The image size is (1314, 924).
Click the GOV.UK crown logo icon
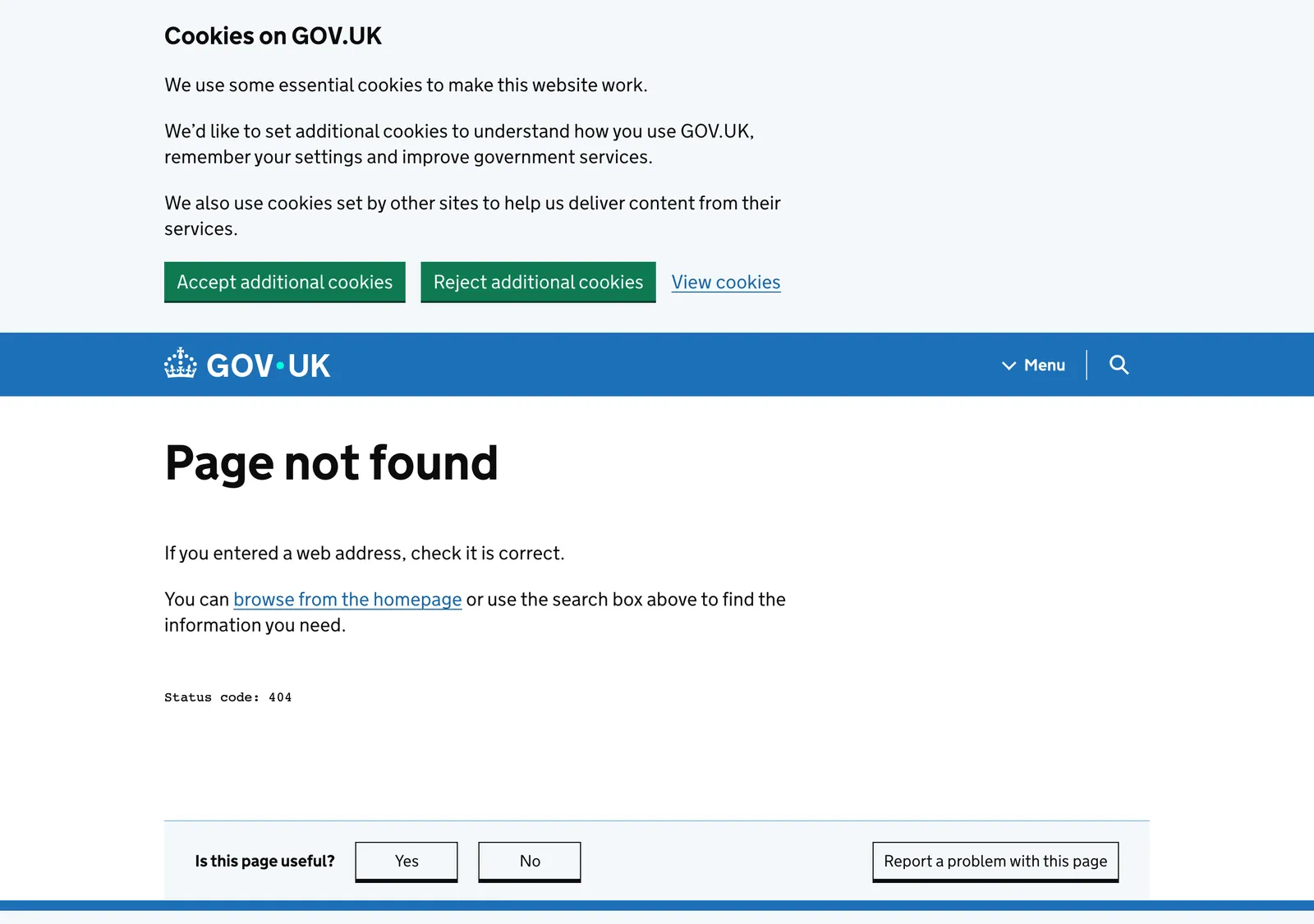(x=181, y=364)
